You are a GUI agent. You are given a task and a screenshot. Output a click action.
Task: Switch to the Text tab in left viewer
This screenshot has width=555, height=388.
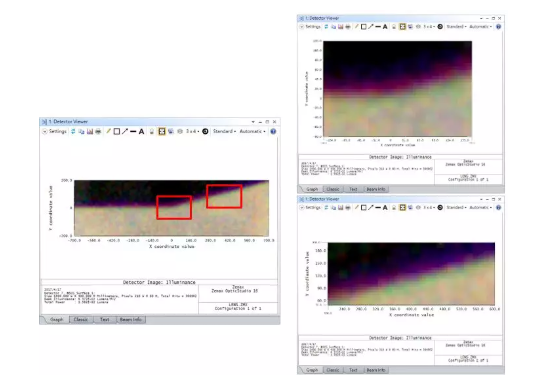click(x=104, y=319)
